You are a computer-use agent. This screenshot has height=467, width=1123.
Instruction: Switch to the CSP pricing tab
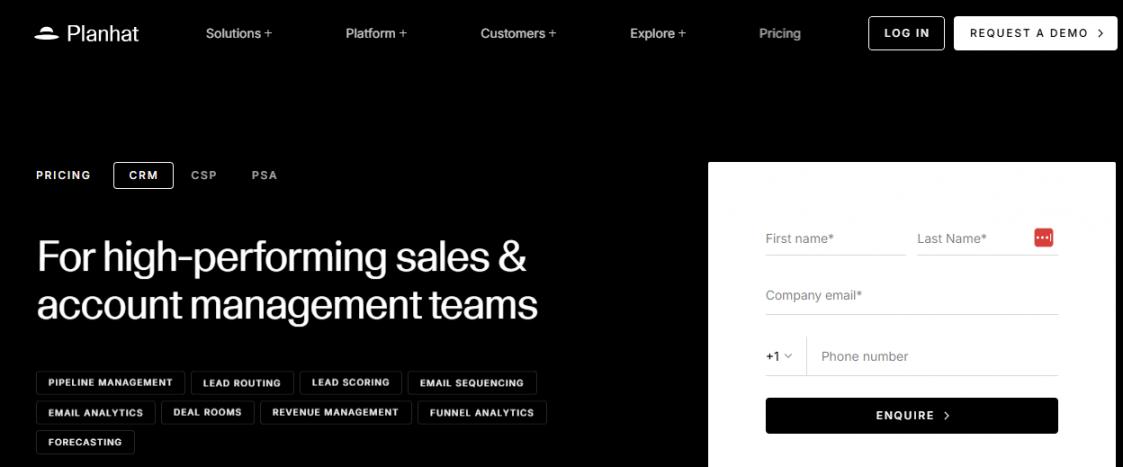204,175
